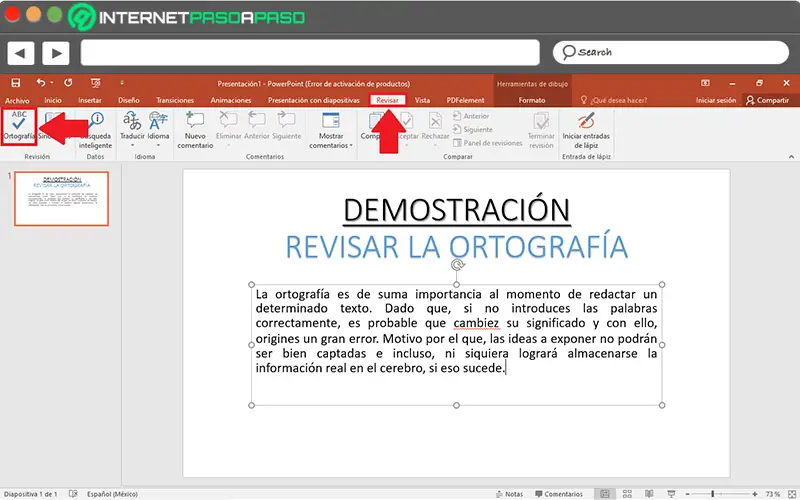800x500 pixels.
Task: Click Iniciar sesión link
Action: coord(716,101)
